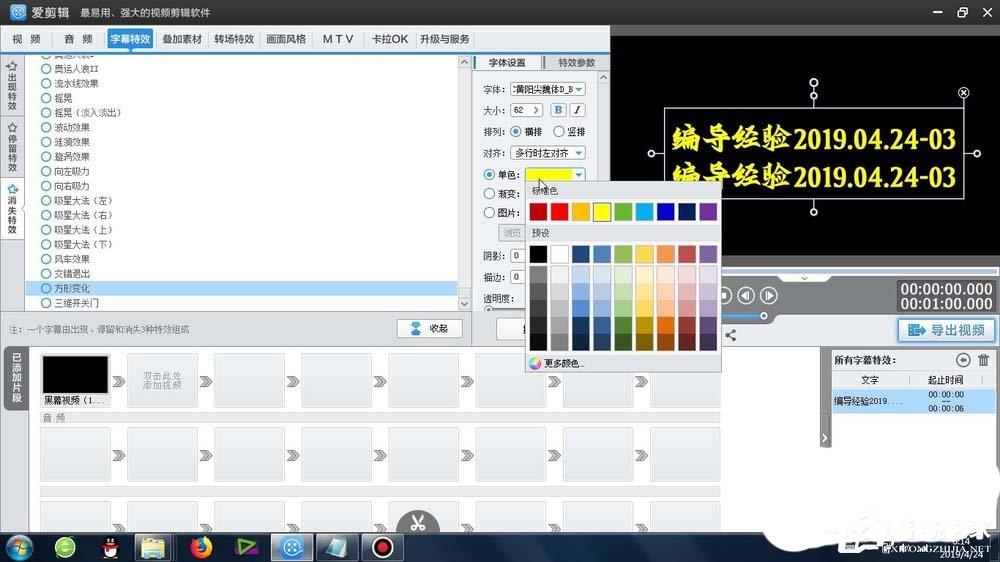
Task: Open Firefox from the taskbar
Action: (201, 547)
